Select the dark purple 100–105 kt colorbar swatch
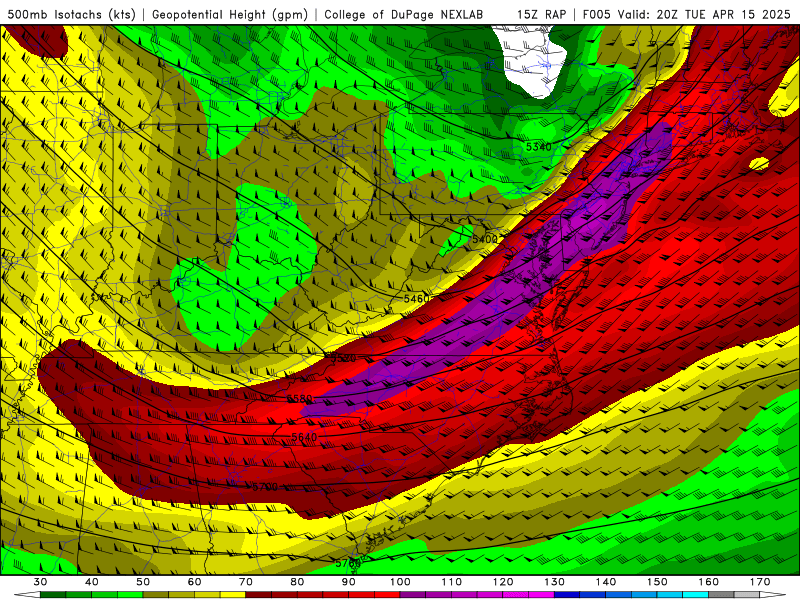 point(413,594)
